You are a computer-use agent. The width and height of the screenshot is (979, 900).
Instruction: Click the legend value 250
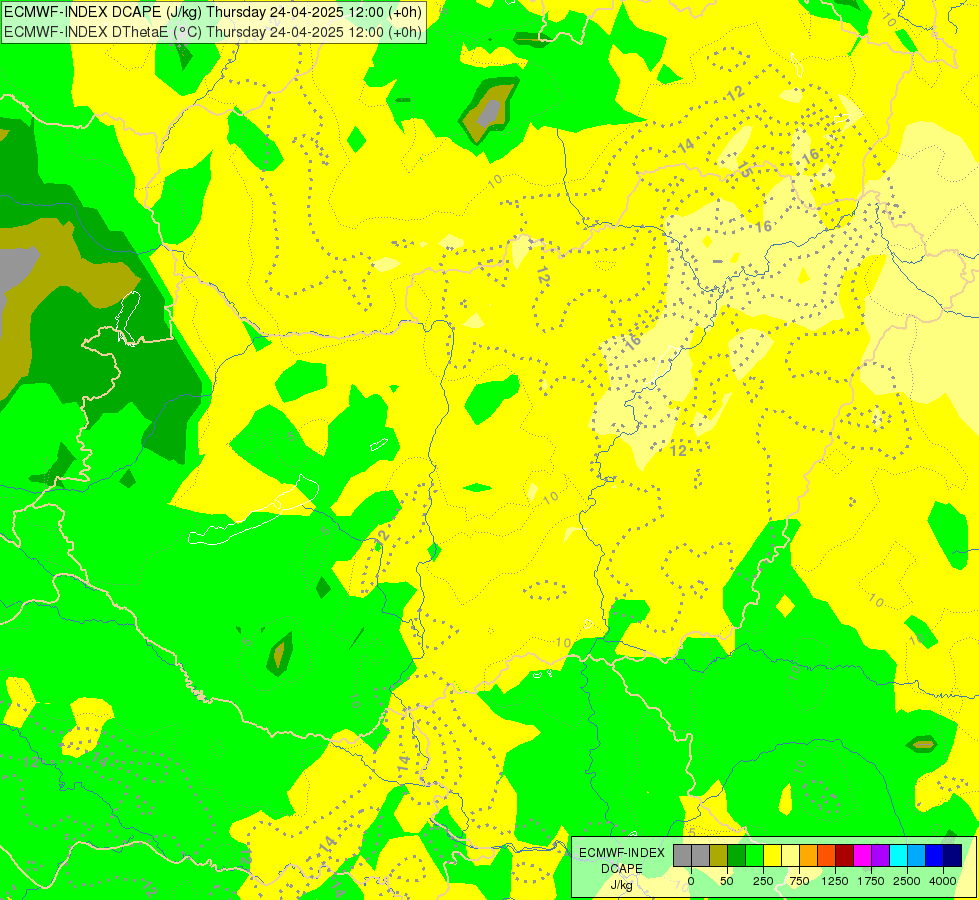(x=763, y=881)
